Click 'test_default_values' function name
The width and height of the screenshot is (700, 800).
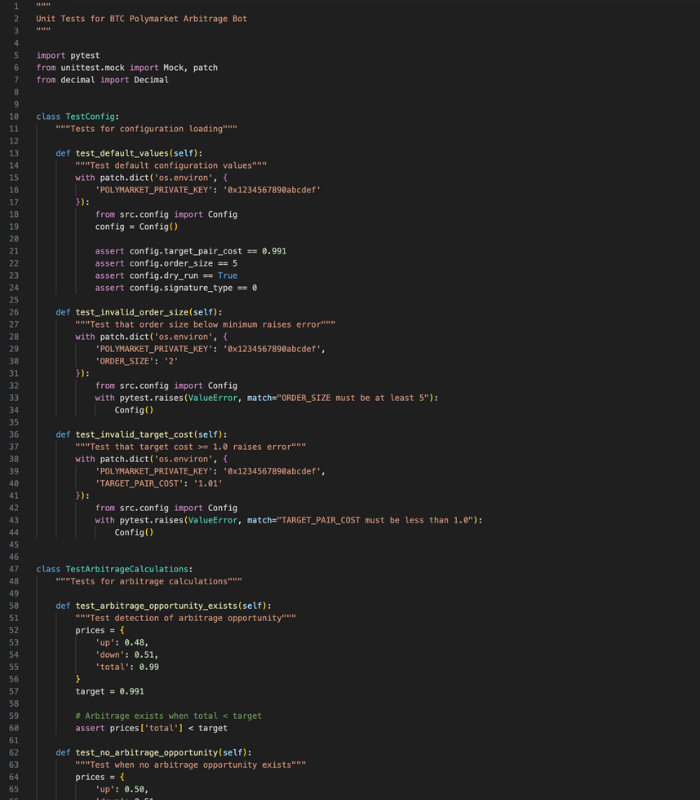pos(122,154)
